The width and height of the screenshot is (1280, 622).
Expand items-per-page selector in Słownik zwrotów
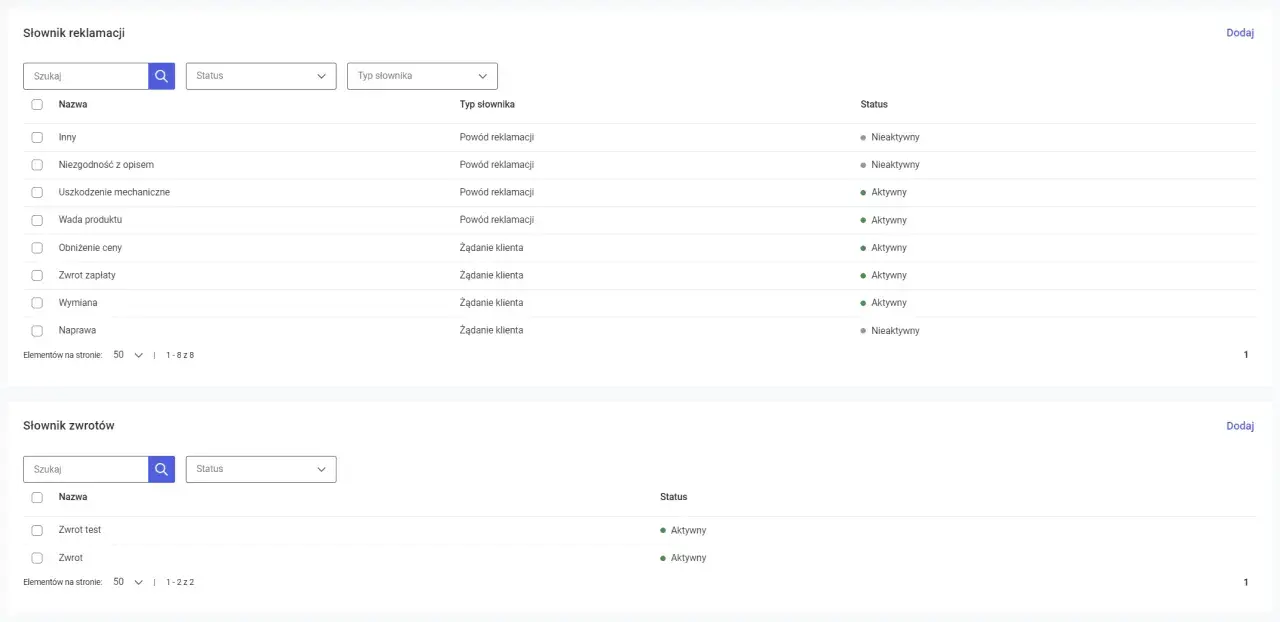click(x=128, y=582)
